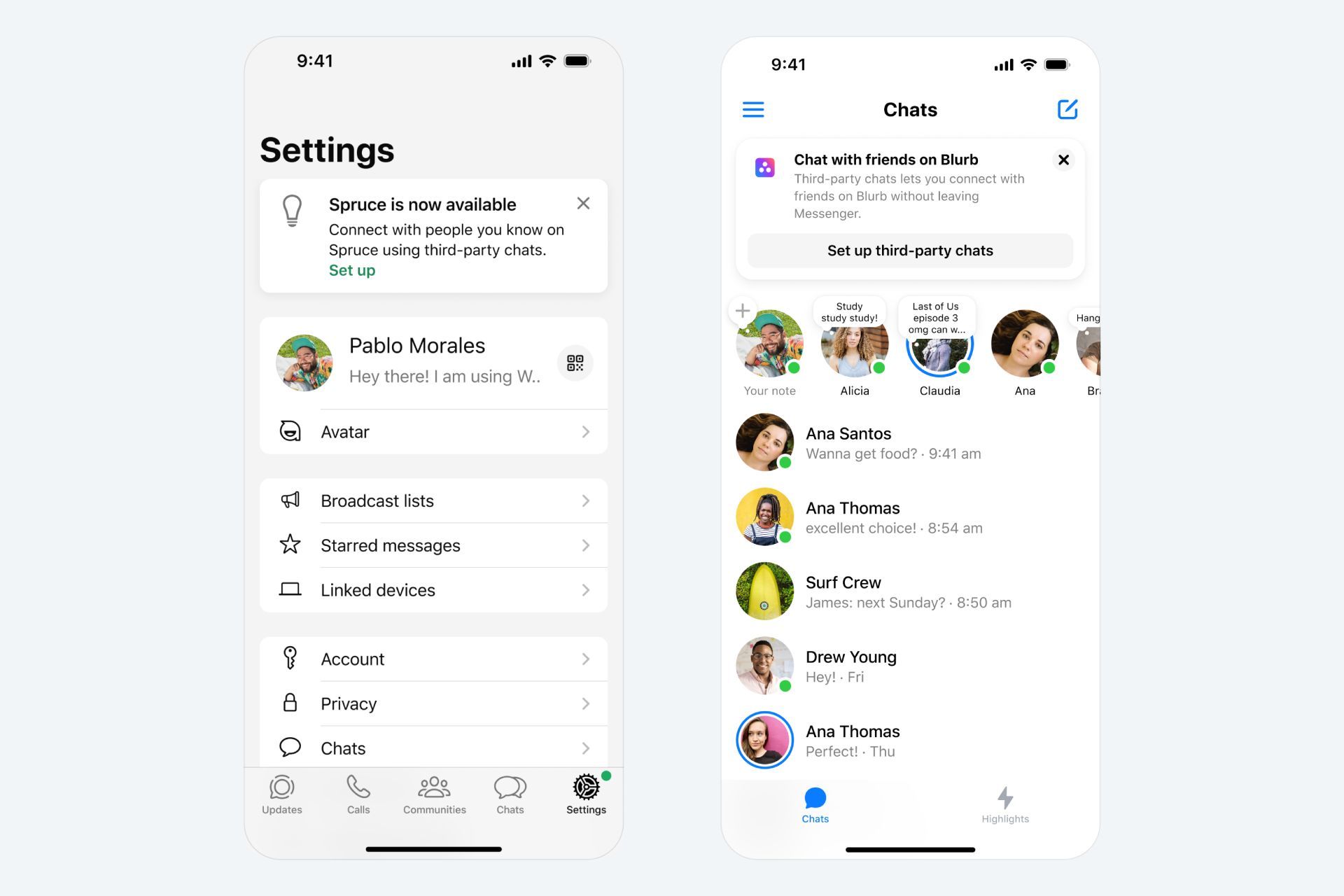
Task: Dismiss Chat with Blurb banner
Action: pos(1064,160)
